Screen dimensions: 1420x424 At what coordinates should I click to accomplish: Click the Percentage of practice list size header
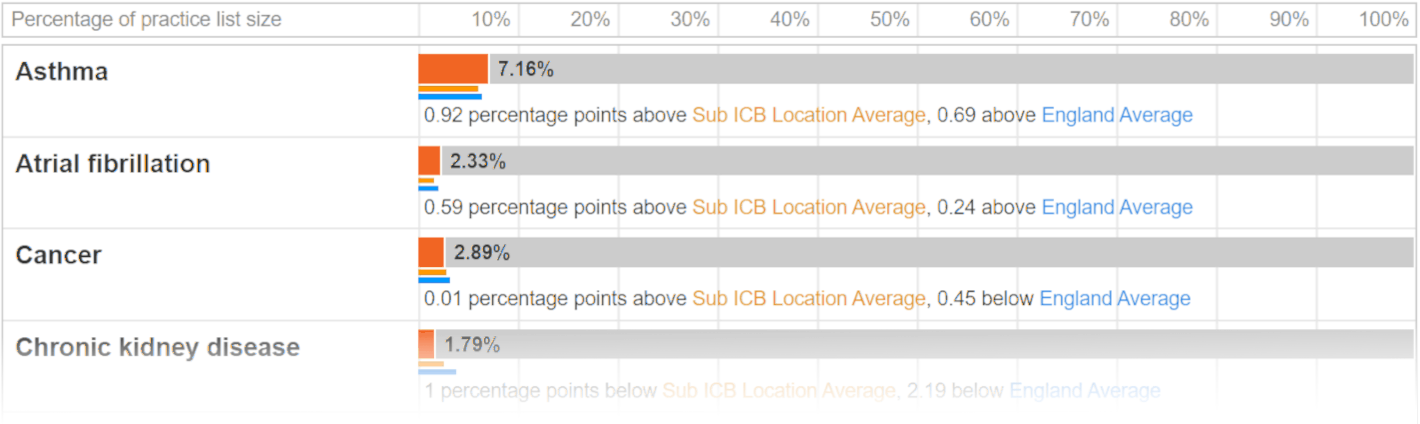[x=147, y=20]
